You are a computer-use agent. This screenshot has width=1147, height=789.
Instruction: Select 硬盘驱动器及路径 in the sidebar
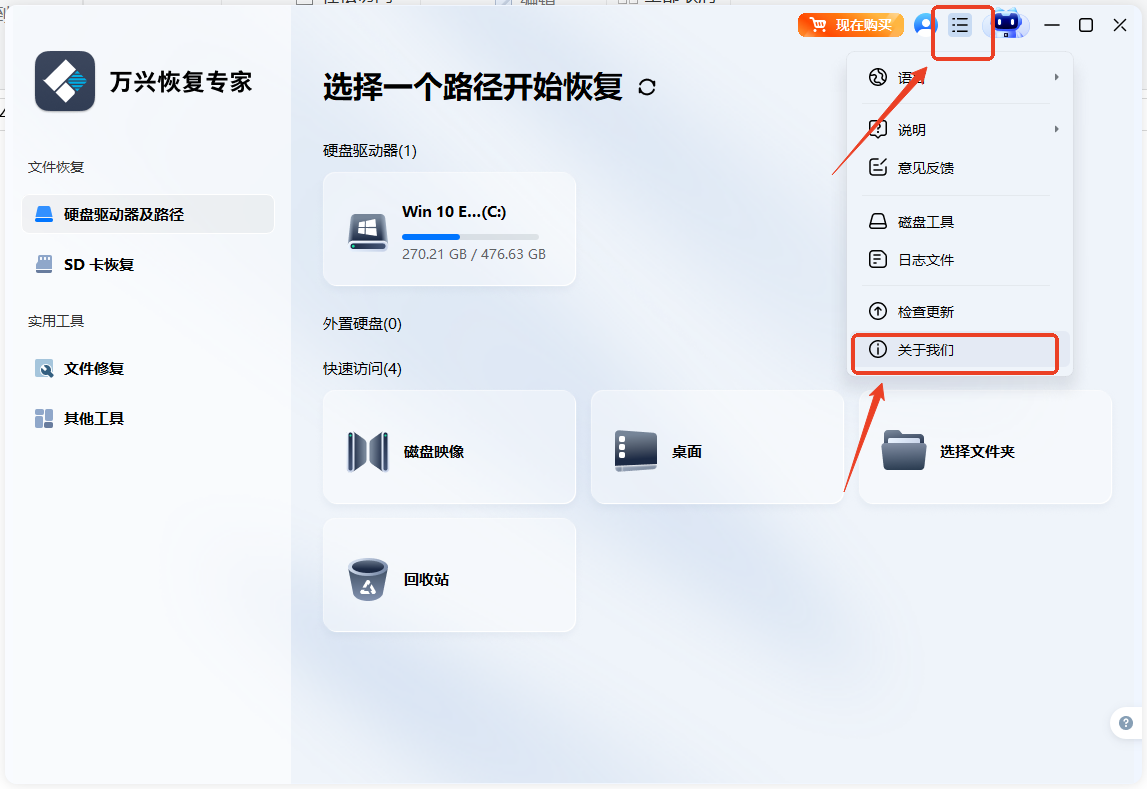pyautogui.click(x=148, y=214)
